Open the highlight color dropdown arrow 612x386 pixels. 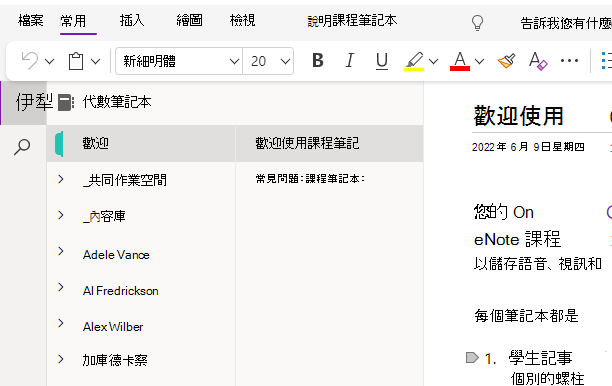click(433, 61)
